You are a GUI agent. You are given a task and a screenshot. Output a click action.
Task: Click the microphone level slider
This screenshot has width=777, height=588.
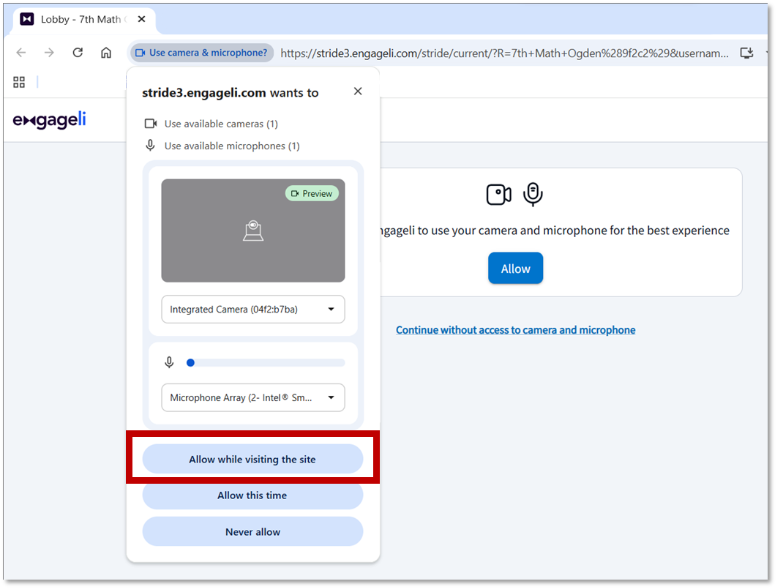(x=266, y=363)
